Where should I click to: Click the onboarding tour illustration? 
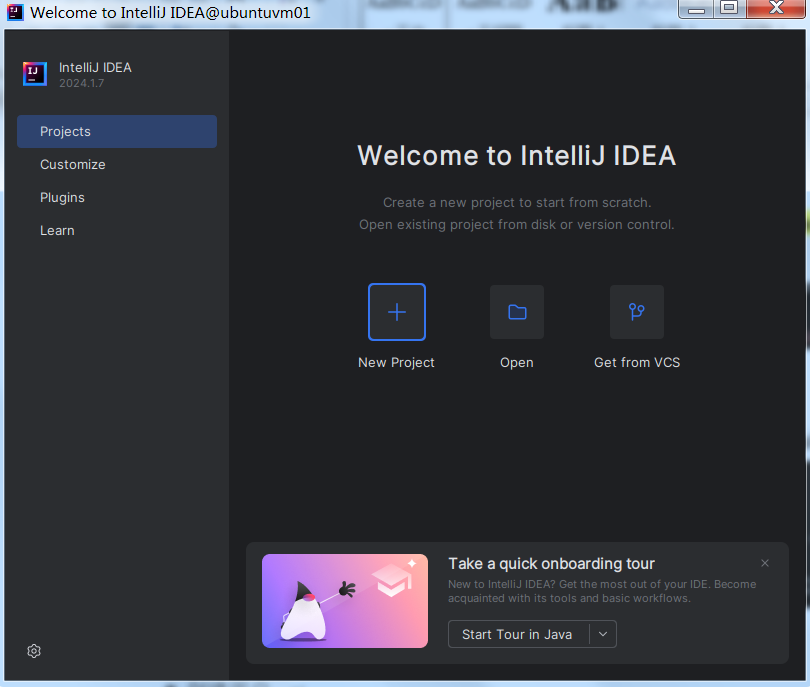pyautogui.click(x=345, y=601)
